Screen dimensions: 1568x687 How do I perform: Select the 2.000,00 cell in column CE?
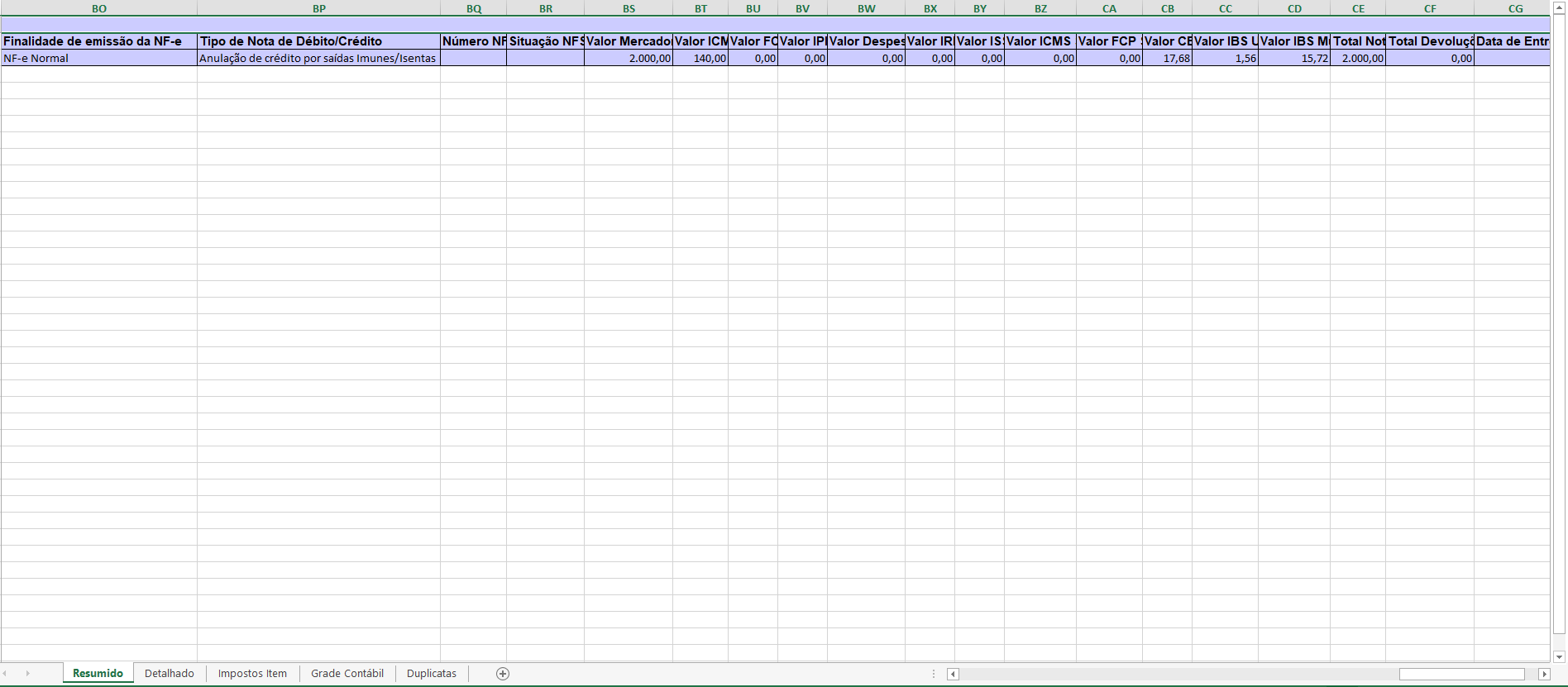pyautogui.click(x=1358, y=59)
